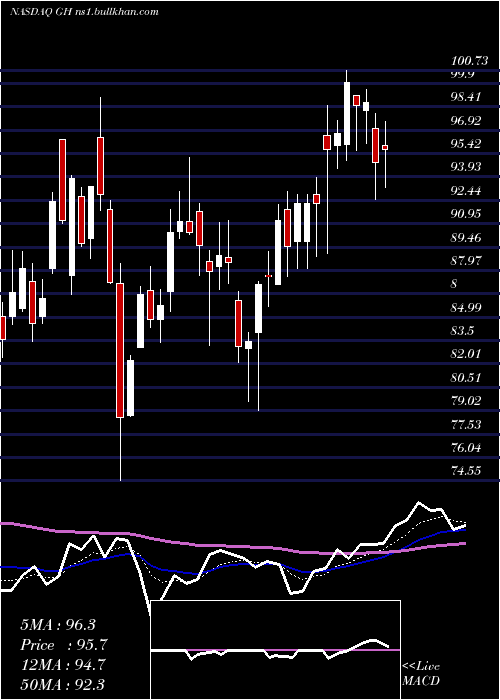Viewport: 500px width, 700px height.
Task: Click the 12MA : 94.7 readout
Action: (62, 664)
